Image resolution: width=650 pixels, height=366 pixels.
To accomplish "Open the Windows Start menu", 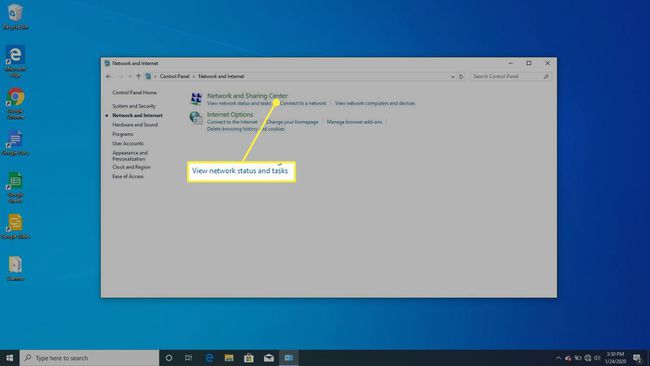I will 10,358.
